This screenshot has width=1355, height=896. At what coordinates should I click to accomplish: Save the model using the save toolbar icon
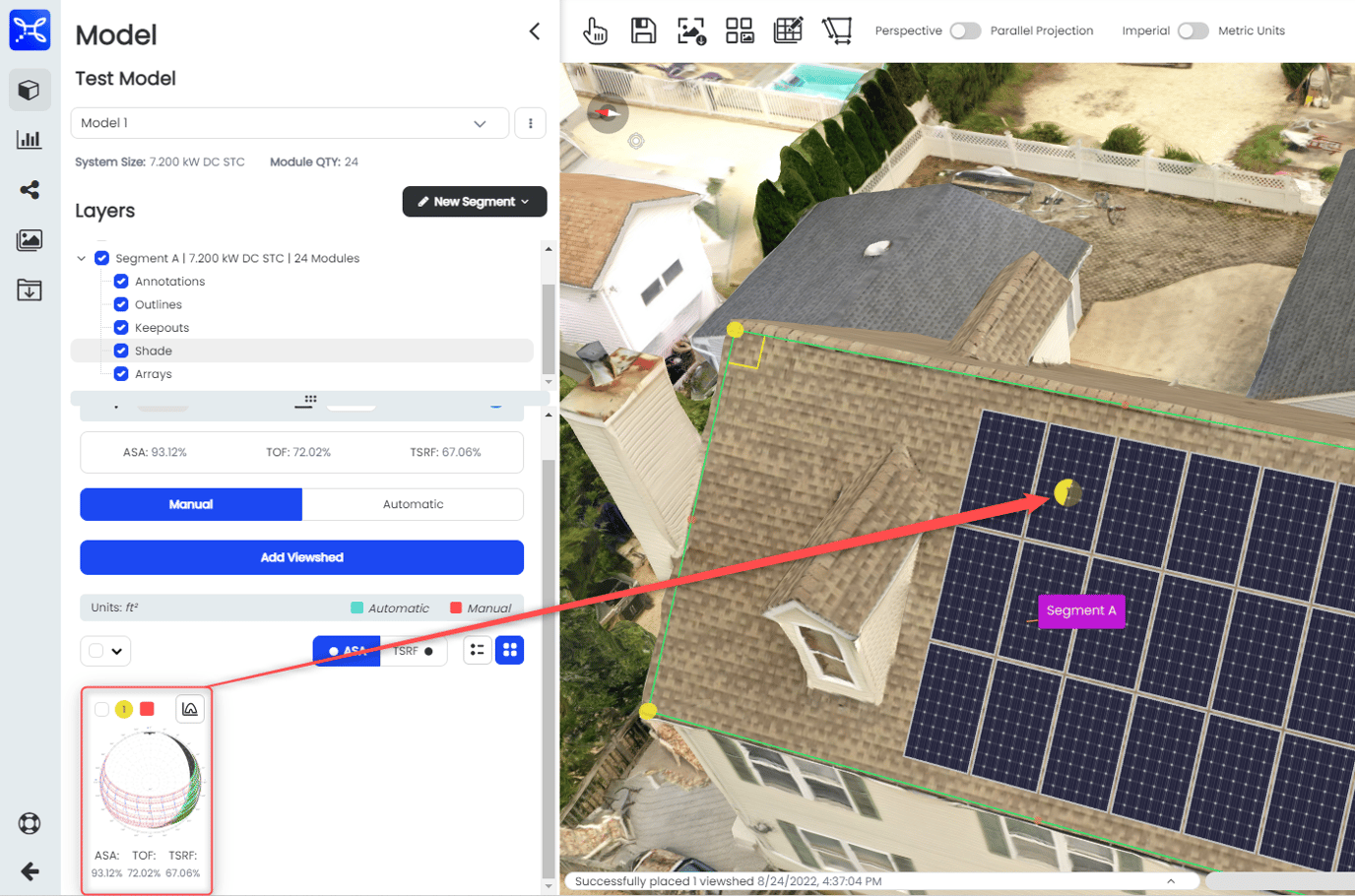click(643, 31)
